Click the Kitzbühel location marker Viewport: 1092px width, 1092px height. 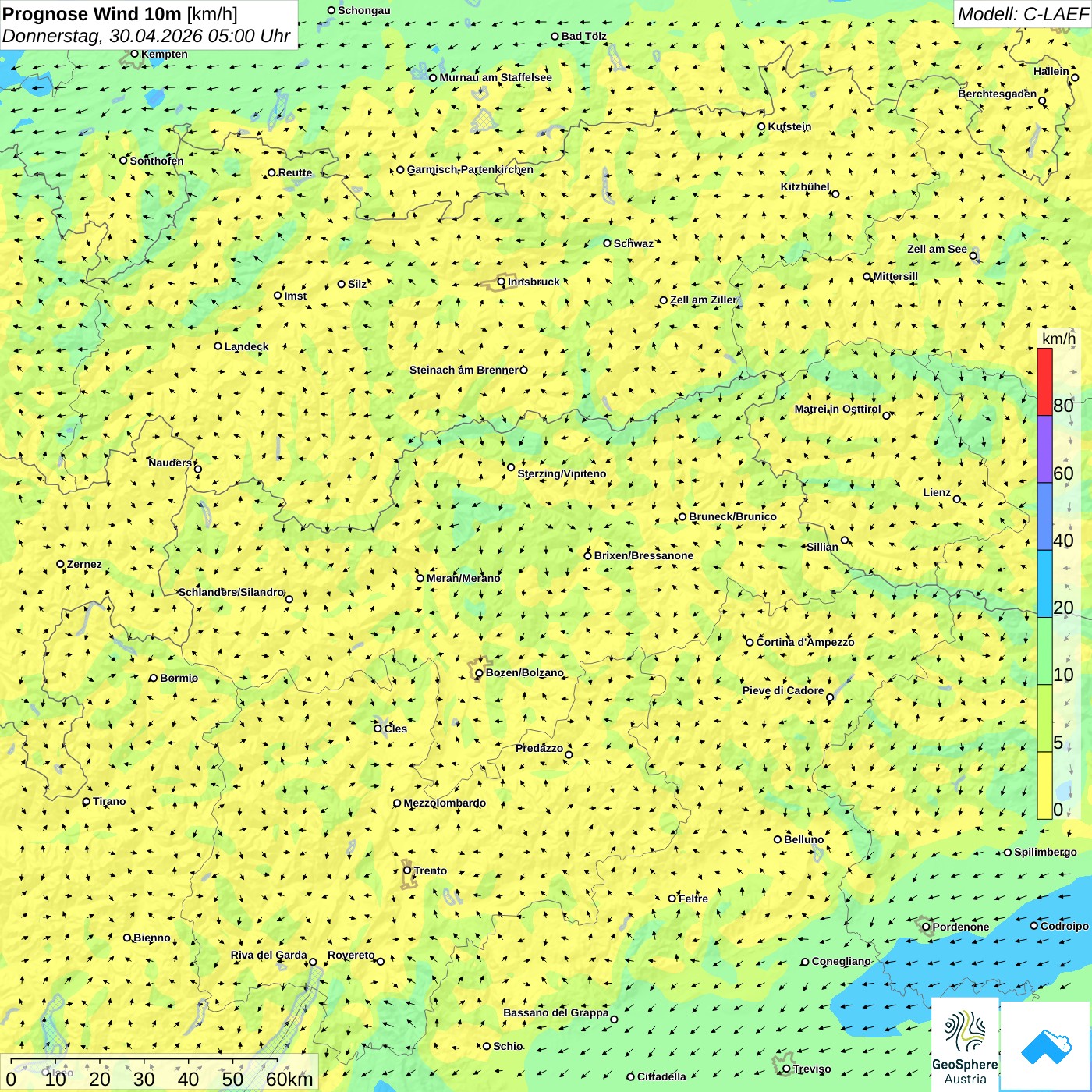click(x=835, y=194)
